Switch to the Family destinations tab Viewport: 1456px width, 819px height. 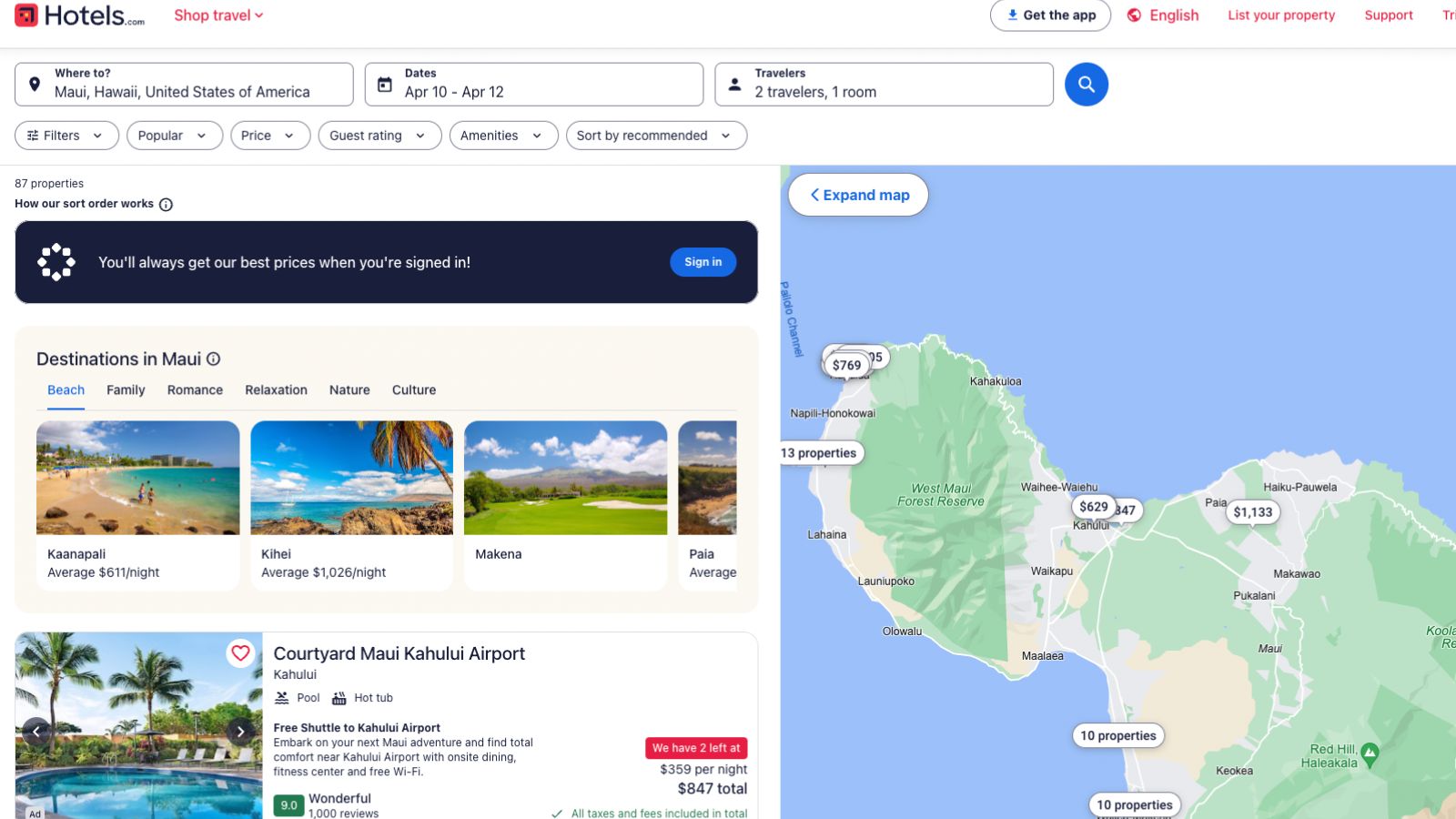click(x=125, y=389)
